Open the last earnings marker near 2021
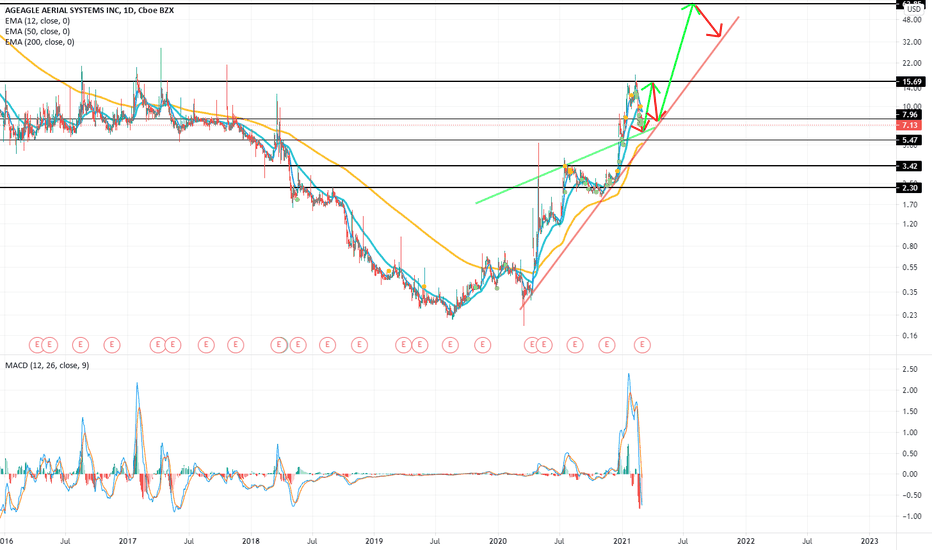Screen dimensions: 932x550 642,344
